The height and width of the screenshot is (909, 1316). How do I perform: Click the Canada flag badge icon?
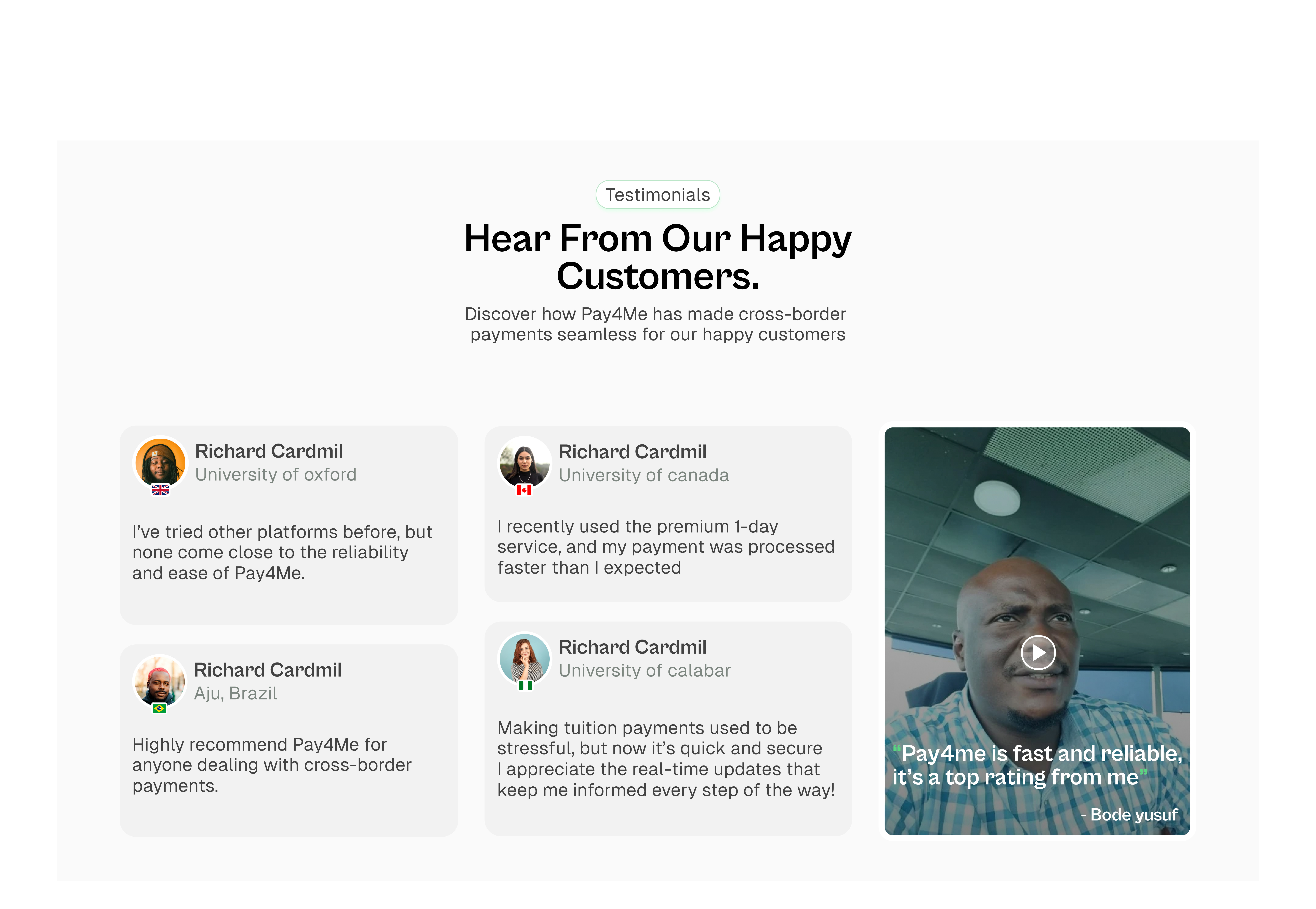click(x=524, y=490)
